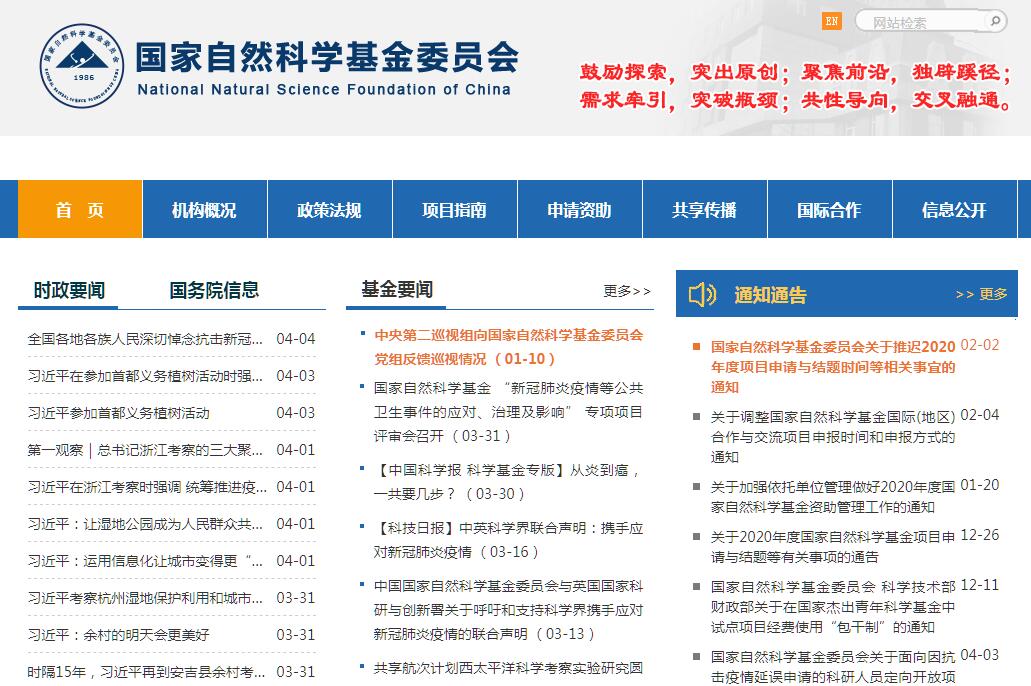The width and height of the screenshot is (1031, 686).
Task: Click the National Natural Science Foundation of China subtitle
Action: coord(324,89)
